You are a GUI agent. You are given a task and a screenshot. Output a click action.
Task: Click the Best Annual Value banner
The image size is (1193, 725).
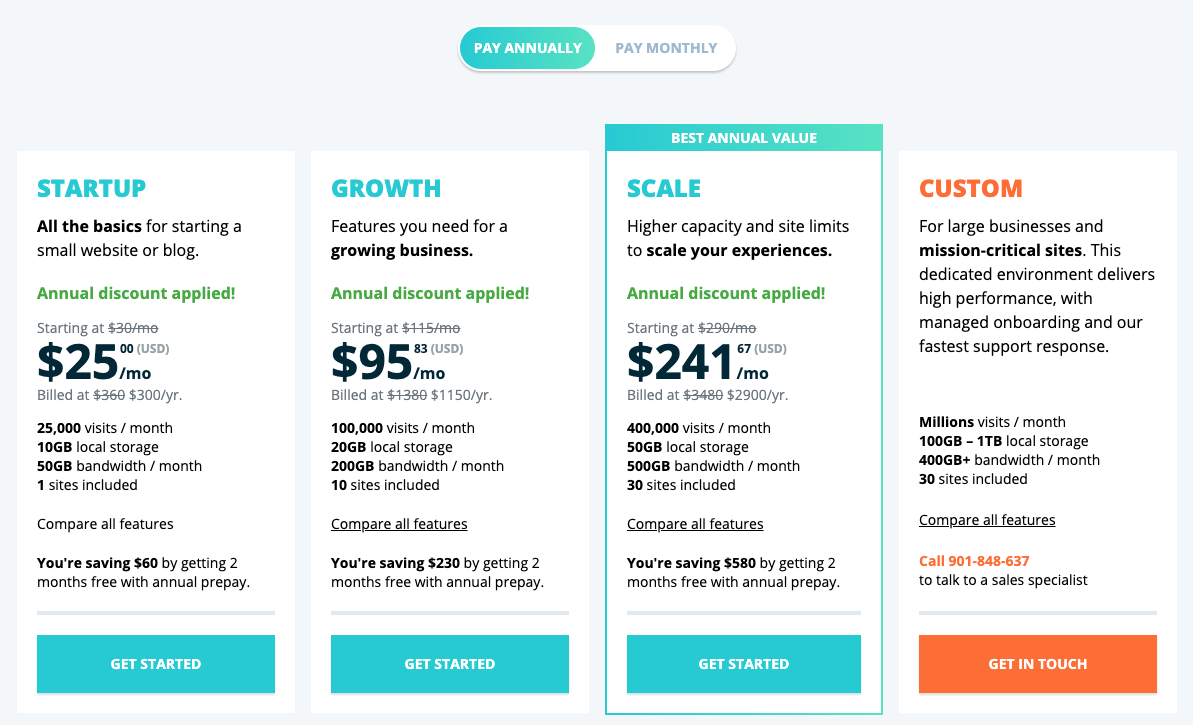pyautogui.click(x=744, y=138)
